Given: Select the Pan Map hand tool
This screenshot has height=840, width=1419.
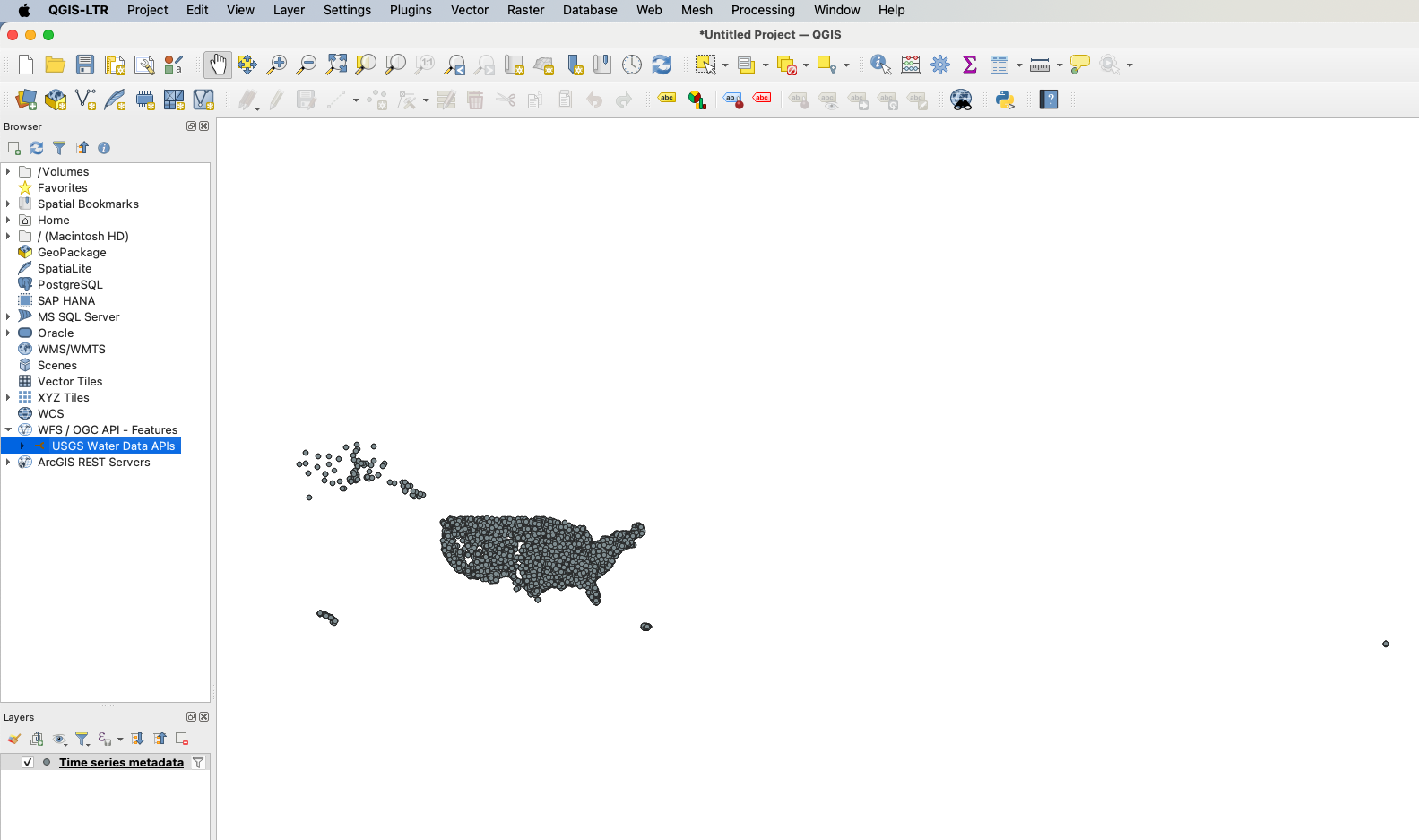Looking at the screenshot, I should tap(218, 65).
